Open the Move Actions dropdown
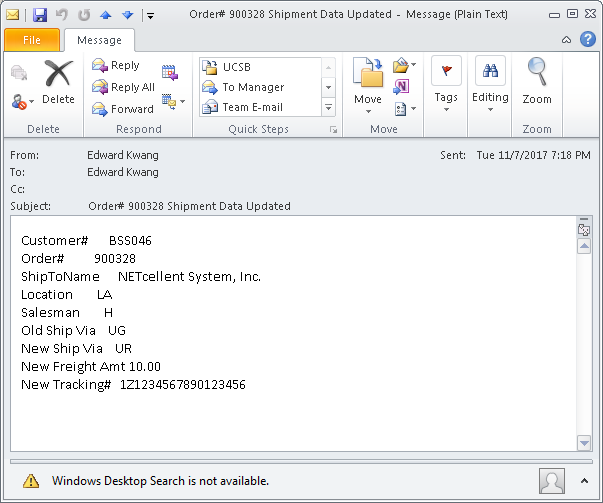 tap(405, 109)
